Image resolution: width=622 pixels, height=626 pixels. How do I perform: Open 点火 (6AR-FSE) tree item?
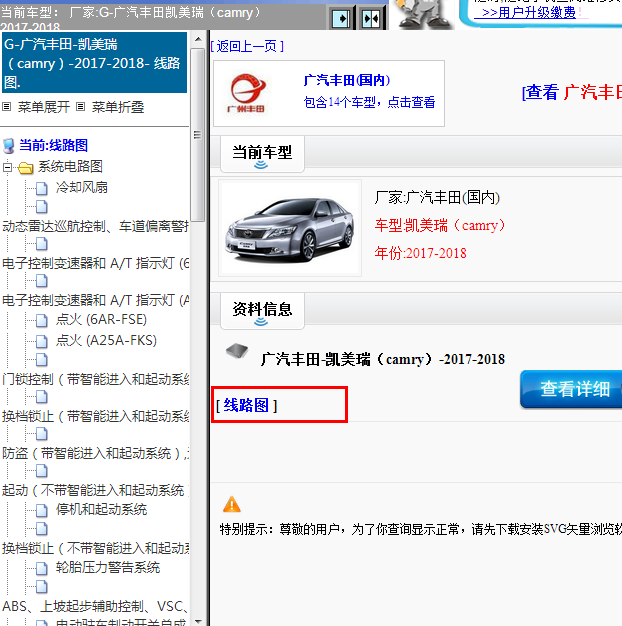click(x=101, y=319)
